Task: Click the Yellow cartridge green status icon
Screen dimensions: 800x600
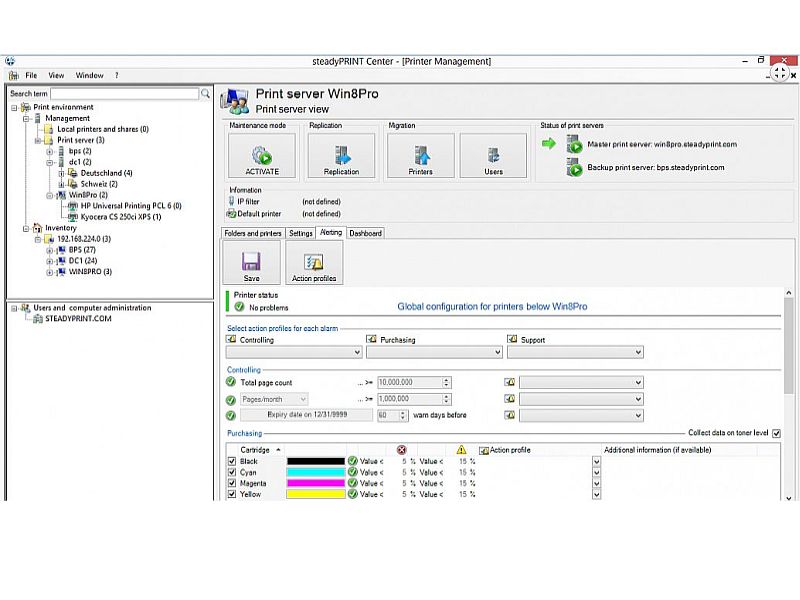Action: point(352,494)
